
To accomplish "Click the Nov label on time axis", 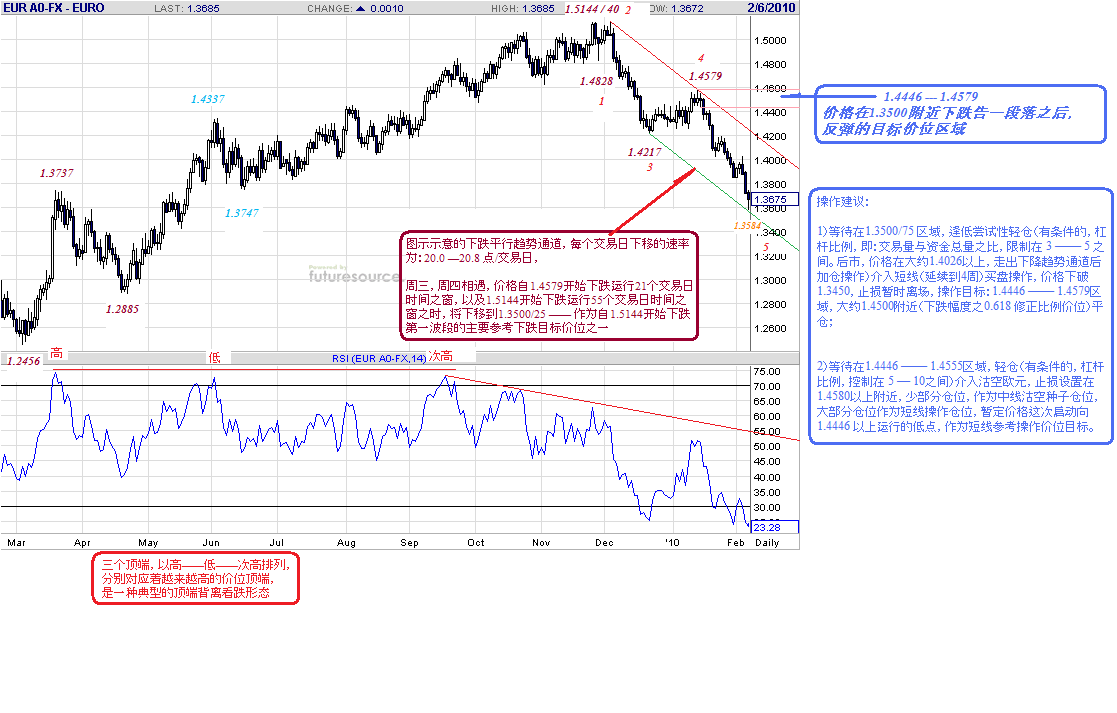I will click(x=541, y=543).
